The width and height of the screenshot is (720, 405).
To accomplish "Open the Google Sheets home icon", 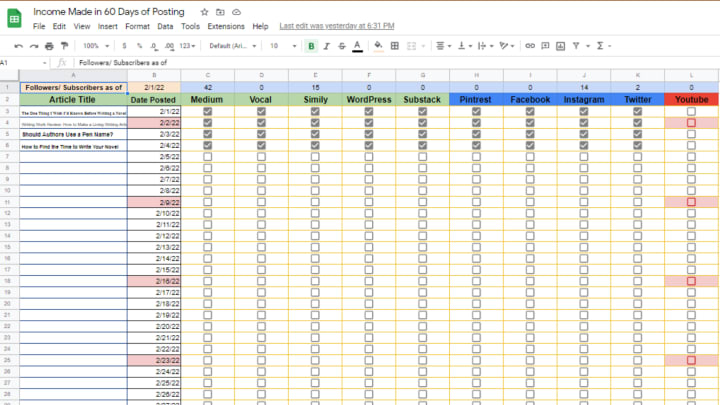I will [14, 19].
